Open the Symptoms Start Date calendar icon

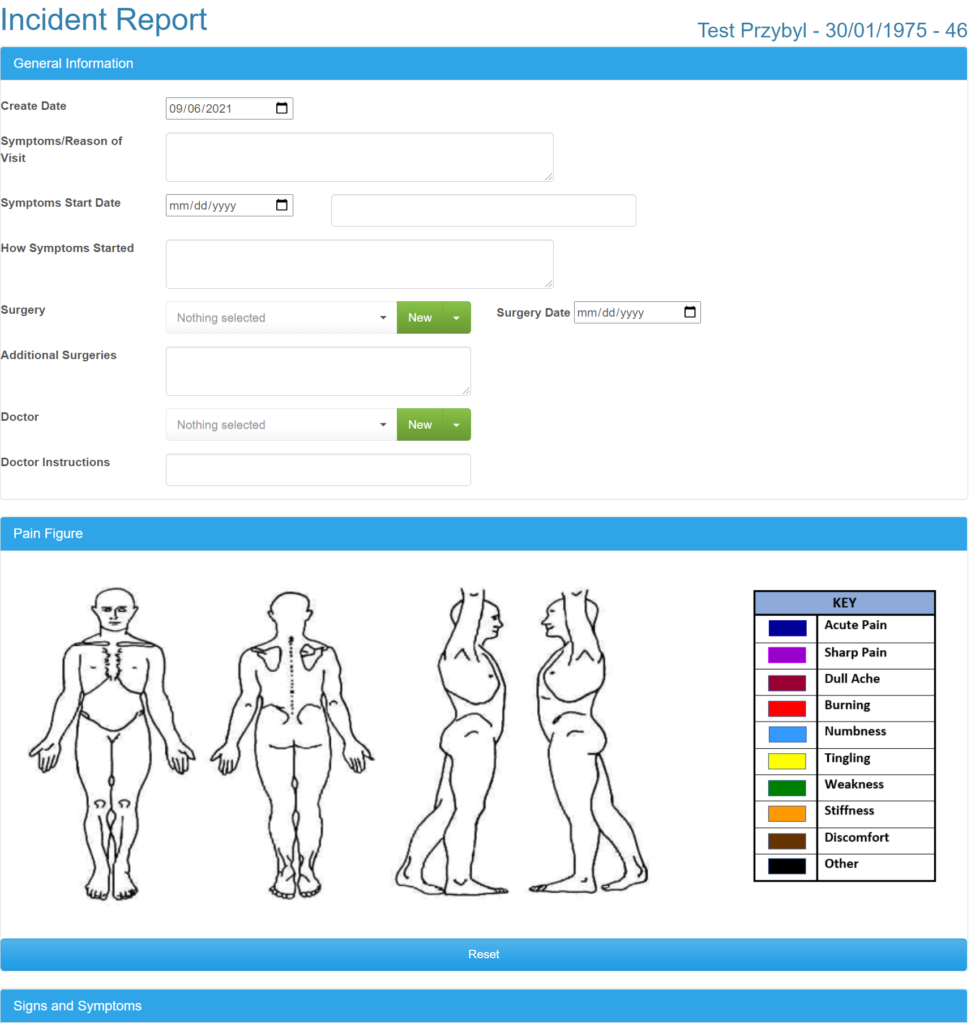pyautogui.click(x=281, y=205)
